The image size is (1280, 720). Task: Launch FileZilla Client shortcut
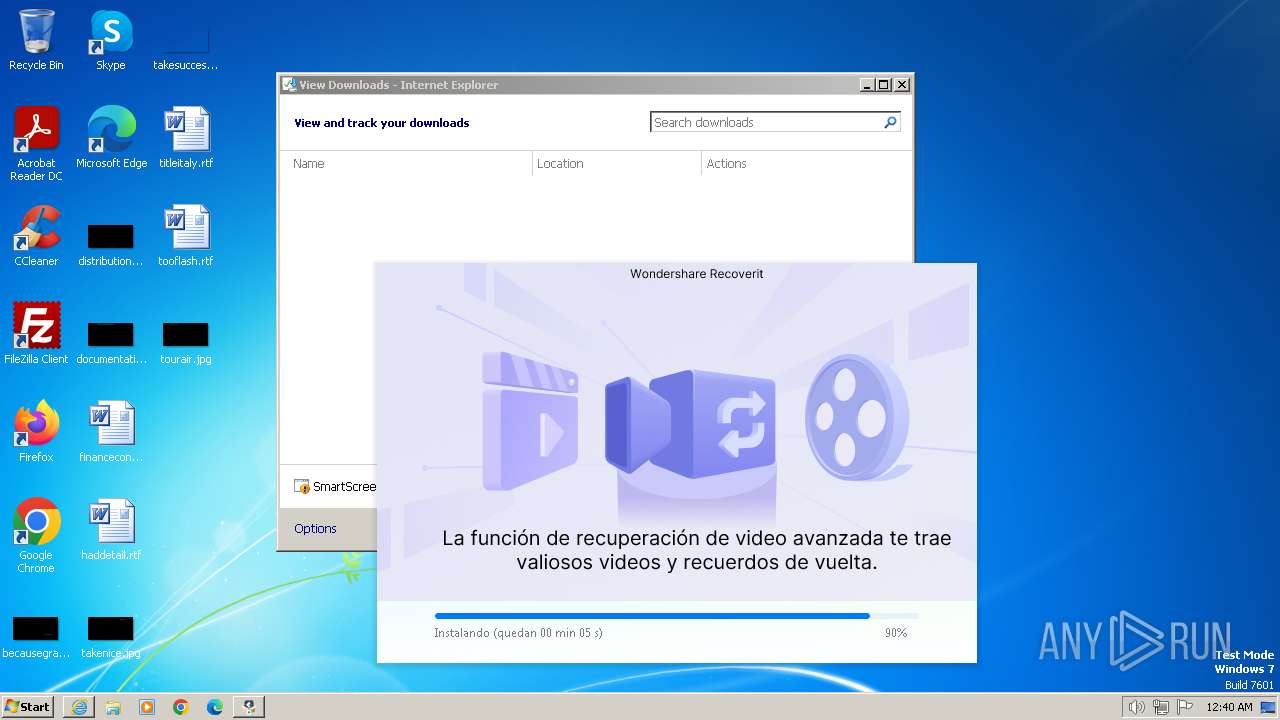(x=36, y=334)
